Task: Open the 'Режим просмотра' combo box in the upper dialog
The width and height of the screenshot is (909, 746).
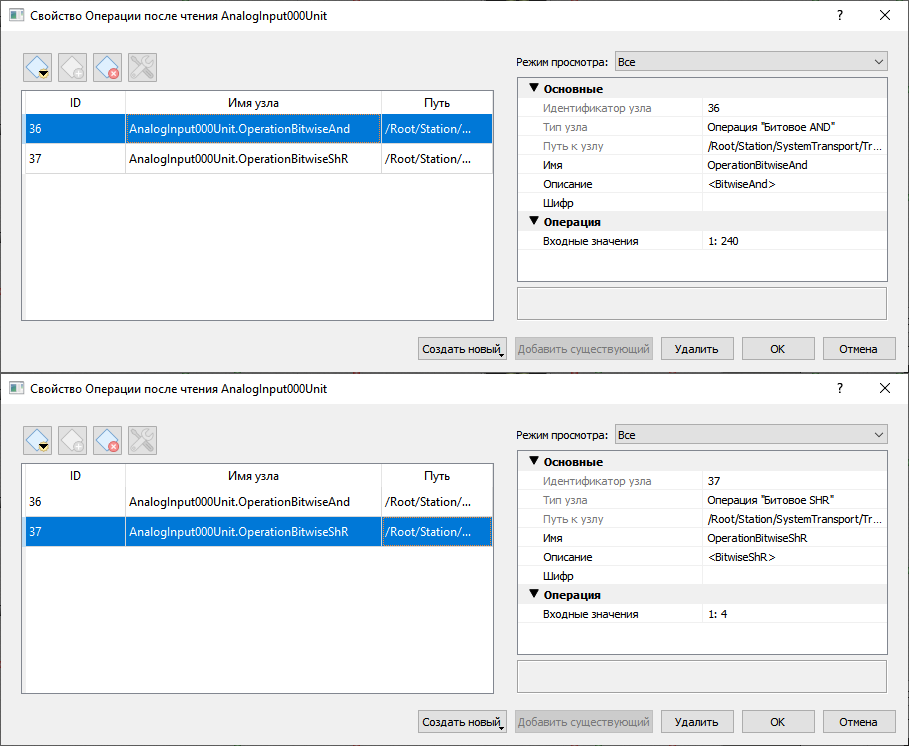Action: 750,62
